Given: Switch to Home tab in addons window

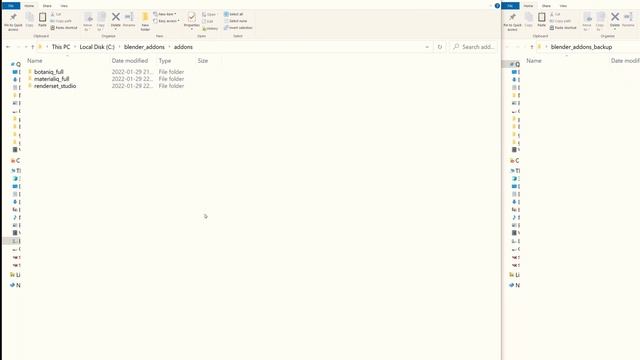Looking at the screenshot, I should tap(29, 6).
